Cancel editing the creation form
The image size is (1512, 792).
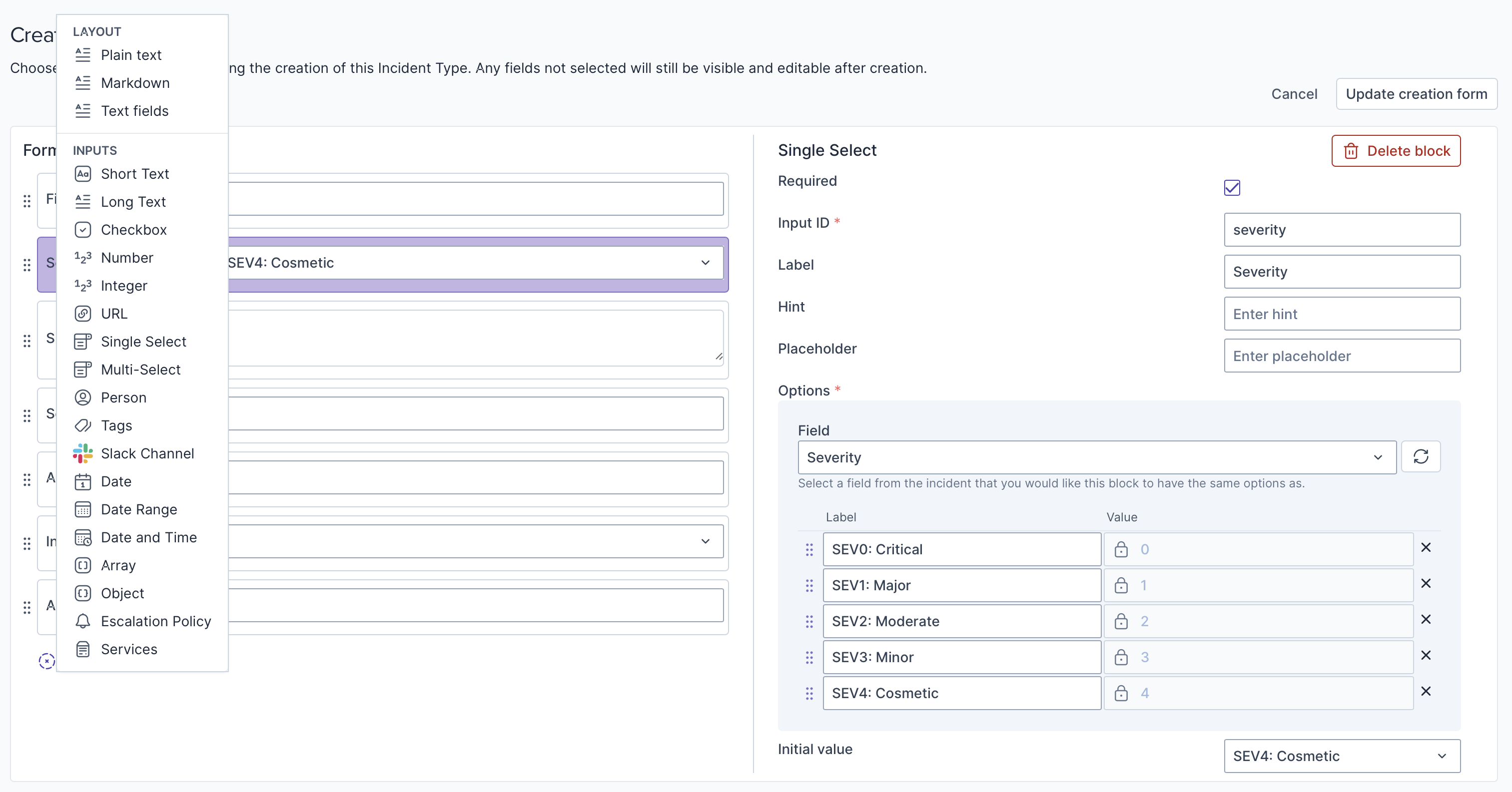click(x=1294, y=94)
